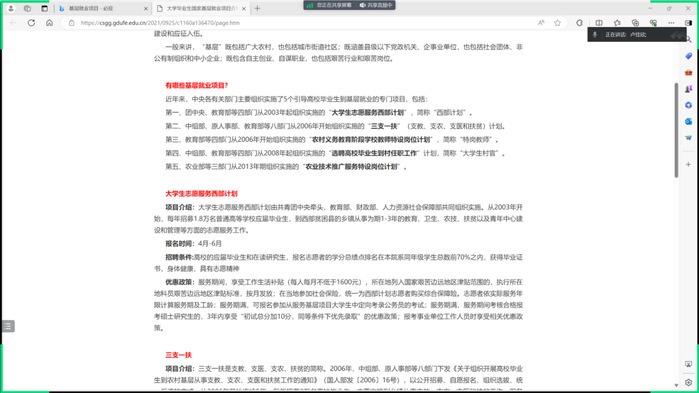The height and width of the screenshot is (393, 699).
Task: Customize sidebar with plus button
Action: [x=688, y=164]
